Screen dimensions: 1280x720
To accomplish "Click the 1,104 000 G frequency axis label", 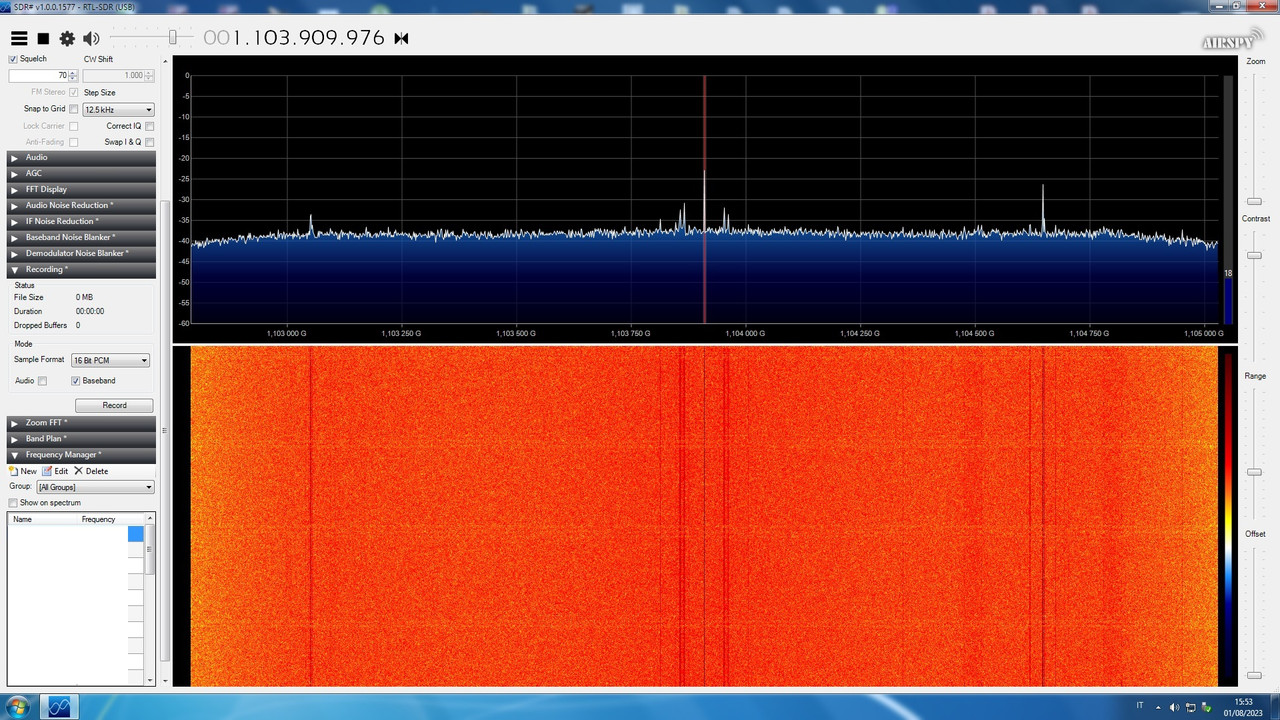I will (745, 333).
